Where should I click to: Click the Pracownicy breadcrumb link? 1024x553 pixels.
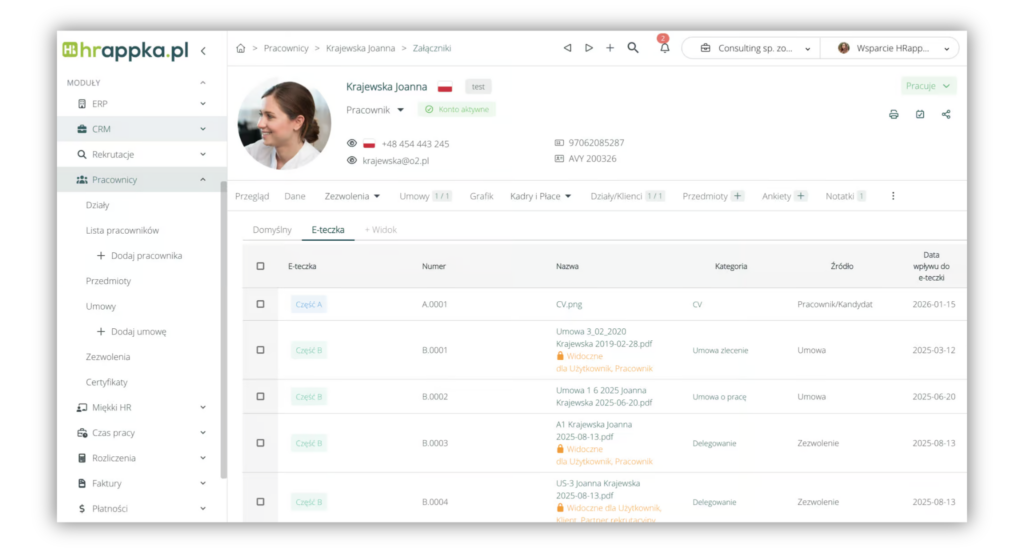(x=286, y=48)
